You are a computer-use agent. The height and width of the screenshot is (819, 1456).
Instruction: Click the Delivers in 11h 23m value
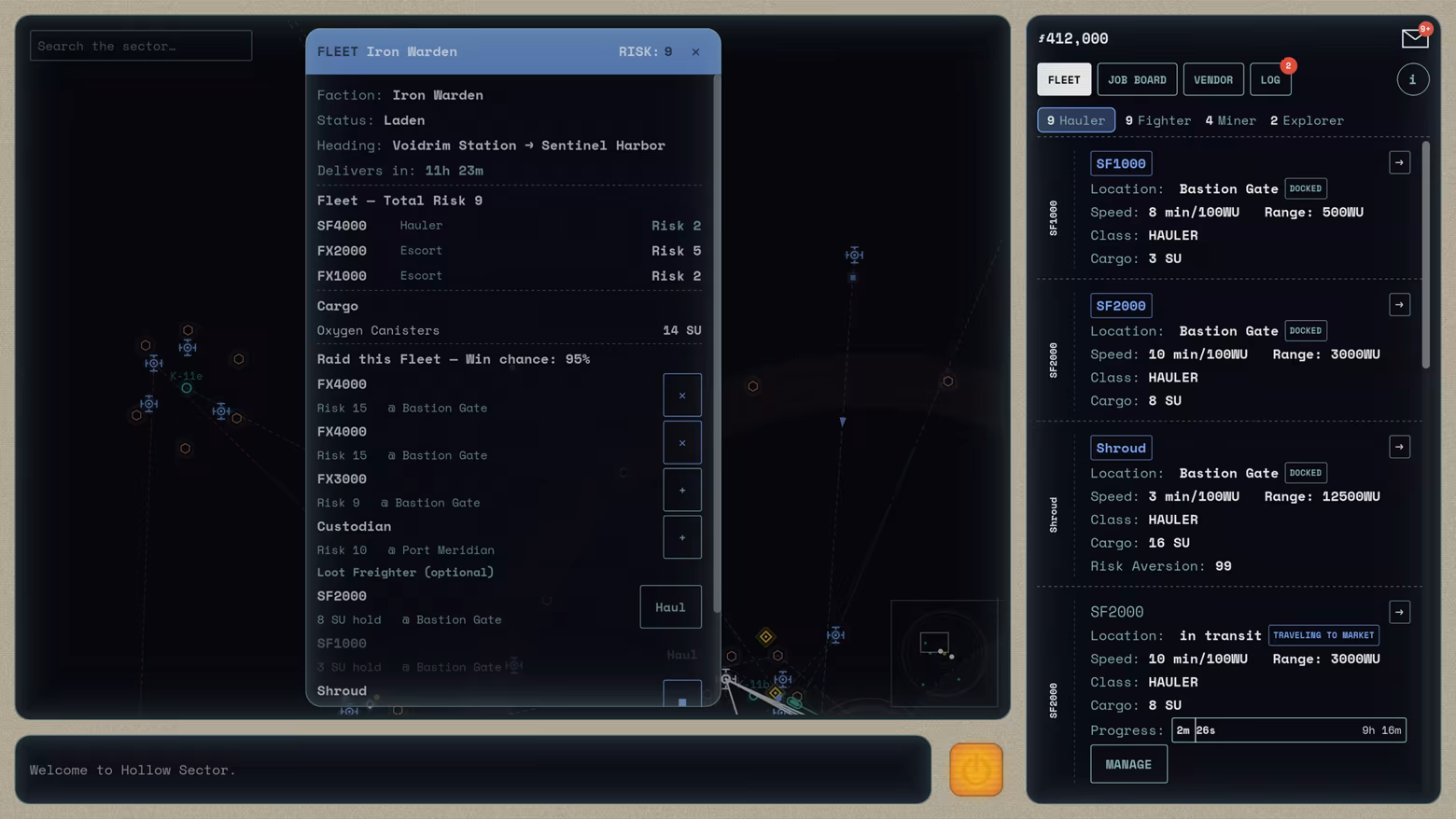click(x=454, y=171)
